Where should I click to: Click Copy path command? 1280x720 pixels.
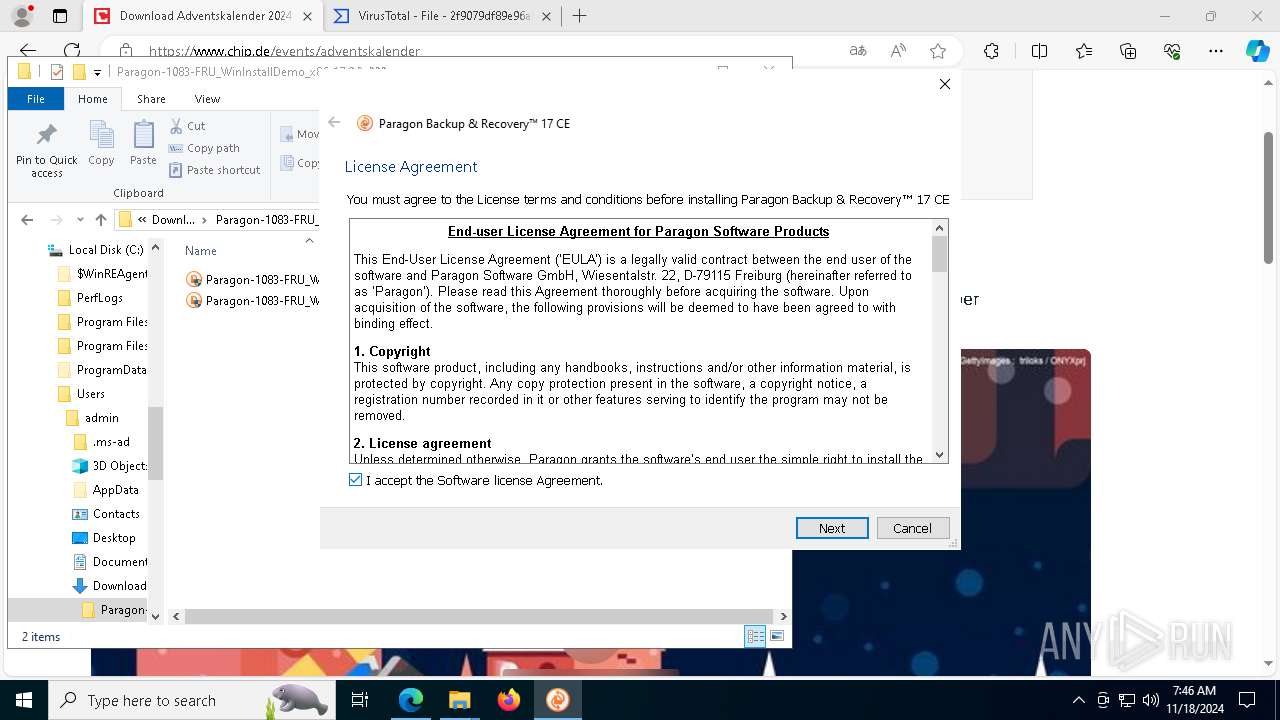coord(204,148)
